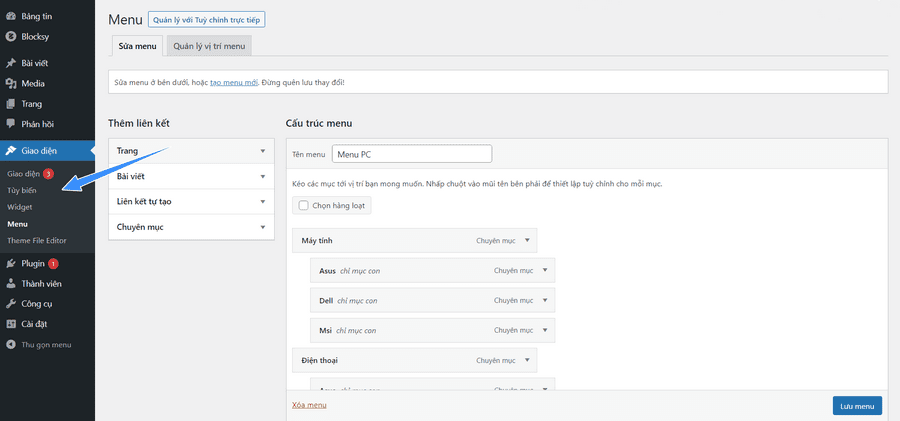This screenshot has width=900, height=421.
Task: Expand the Msi menu item arrow
Action: [x=545, y=330]
